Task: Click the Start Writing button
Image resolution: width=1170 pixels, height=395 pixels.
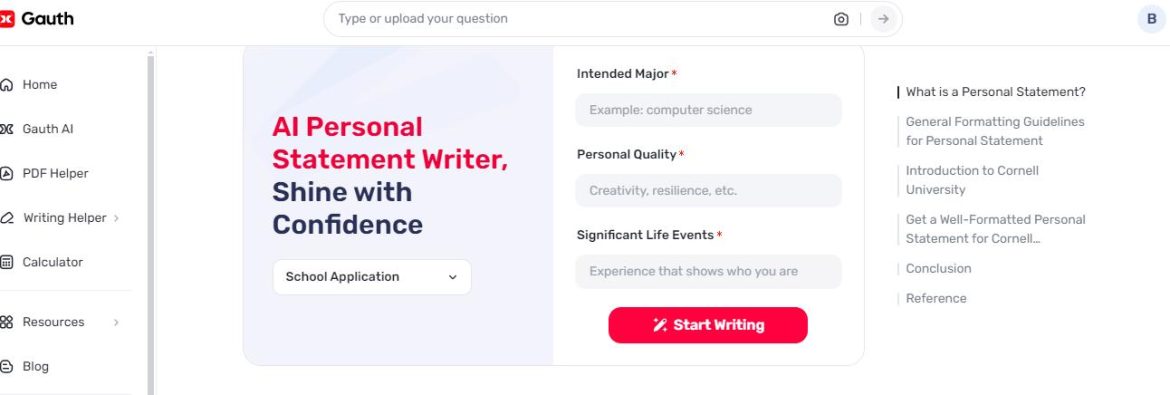Action: coord(707,326)
